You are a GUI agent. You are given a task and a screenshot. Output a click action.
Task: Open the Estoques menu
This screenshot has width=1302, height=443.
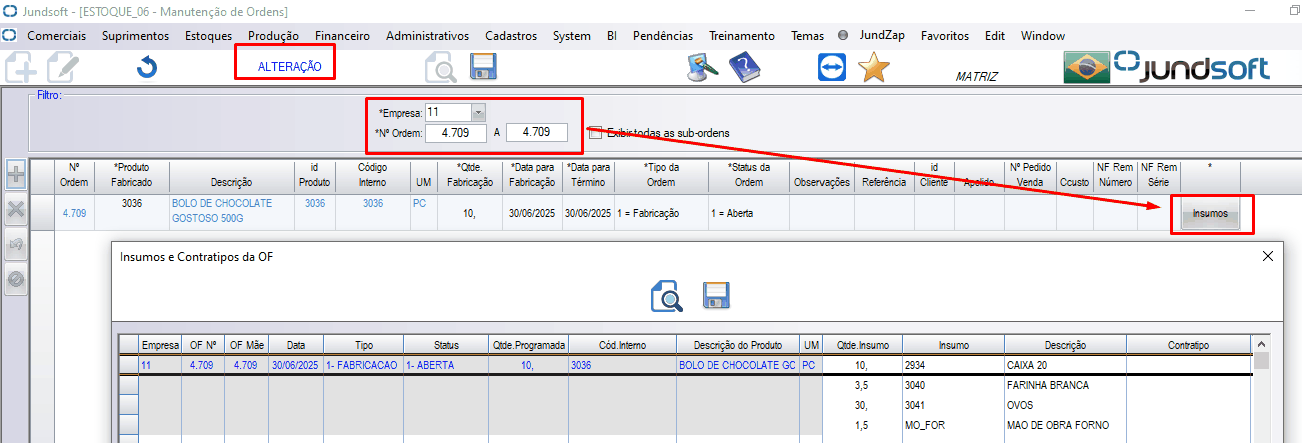(208, 35)
